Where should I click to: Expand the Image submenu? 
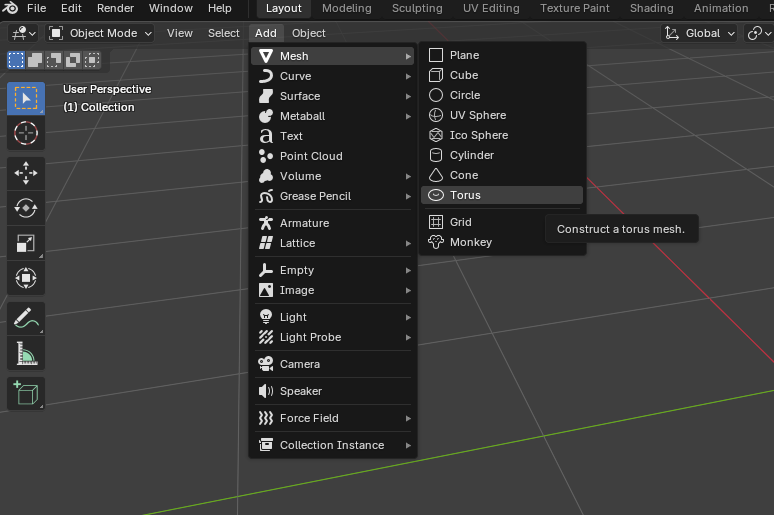point(333,290)
